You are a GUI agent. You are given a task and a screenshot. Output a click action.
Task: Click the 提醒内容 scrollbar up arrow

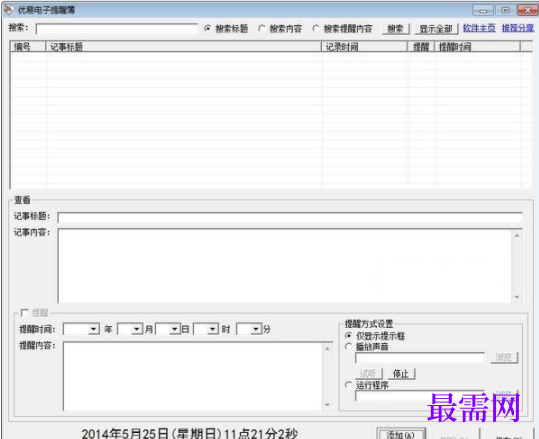(327, 348)
